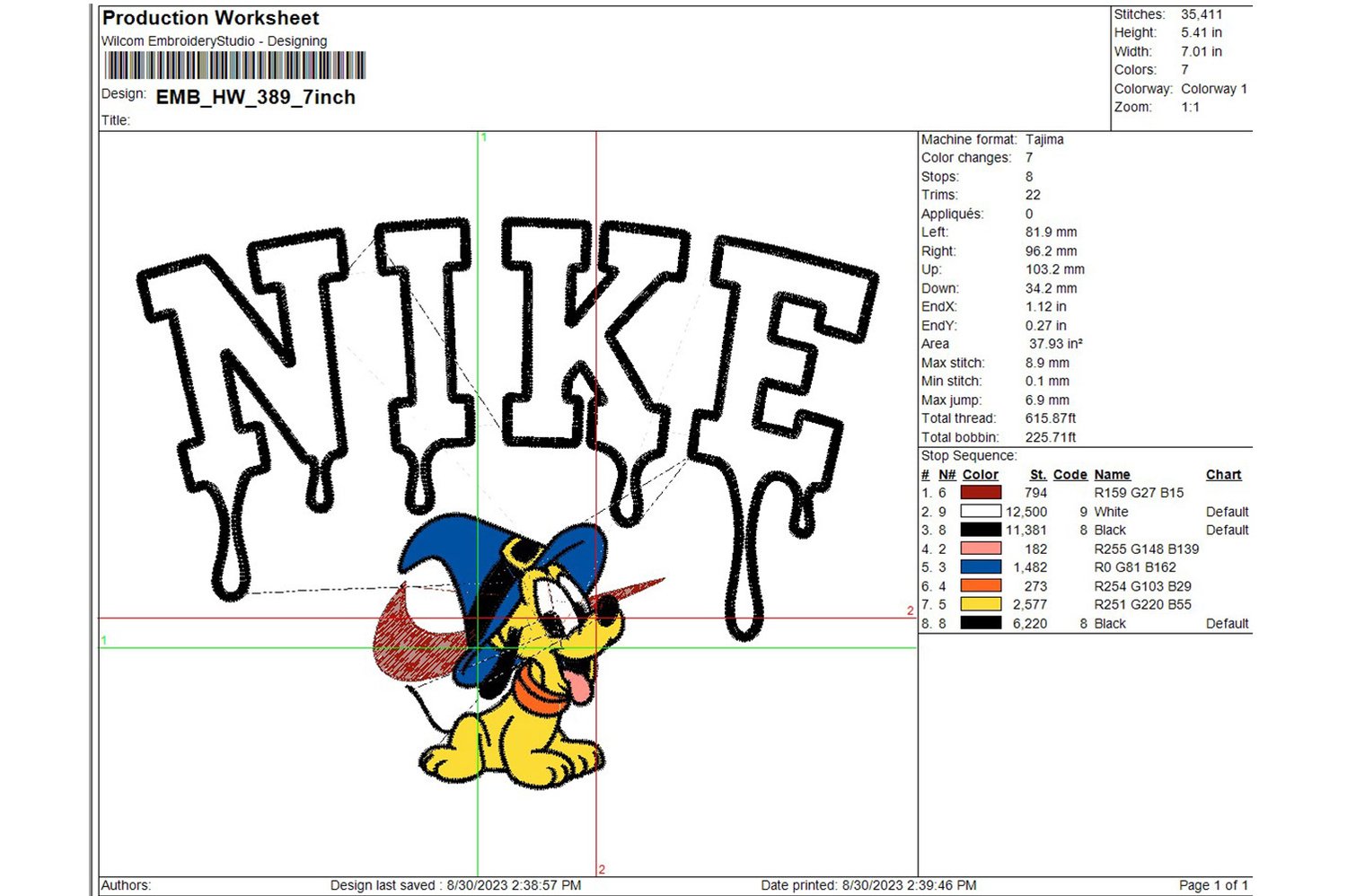Click the 'St.' column header

tap(1038, 475)
